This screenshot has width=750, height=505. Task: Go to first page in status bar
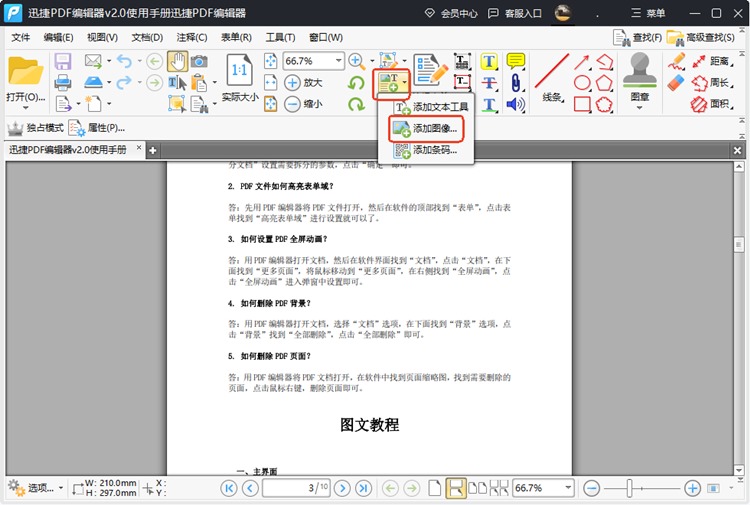tap(229, 488)
